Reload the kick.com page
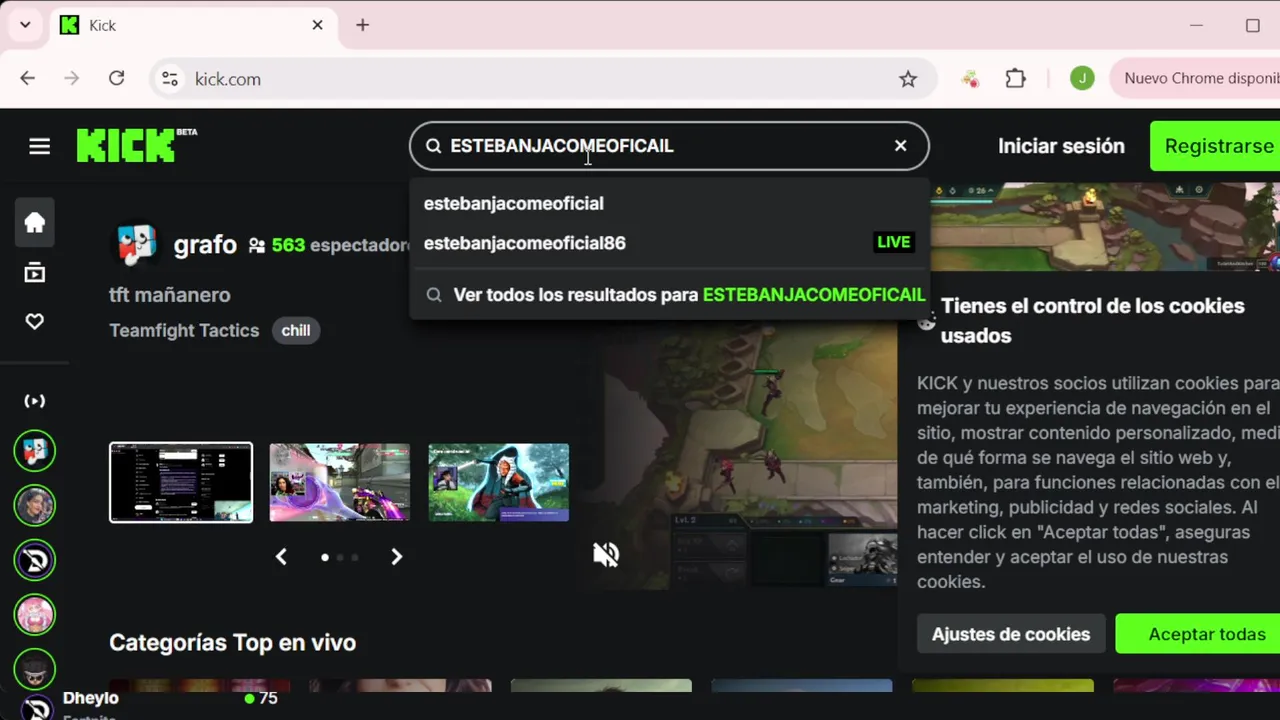Image resolution: width=1280 pixels, height=720 pixels. tap(117, 78)
